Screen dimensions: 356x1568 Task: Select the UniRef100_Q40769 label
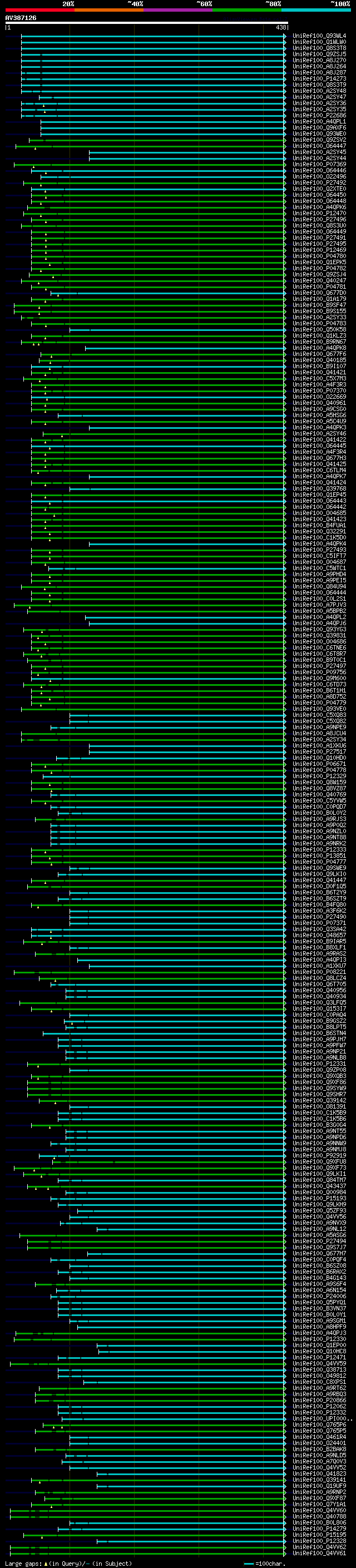(x=319, y=795)
